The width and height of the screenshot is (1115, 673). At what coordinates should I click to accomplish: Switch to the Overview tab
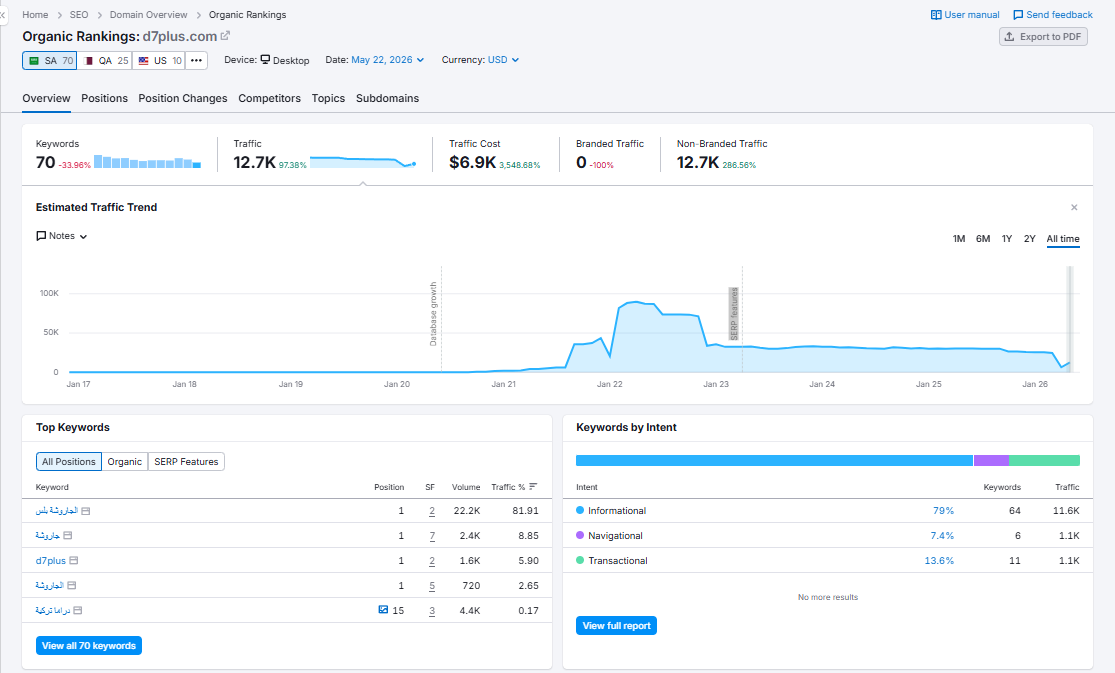(x=46, y=98)
